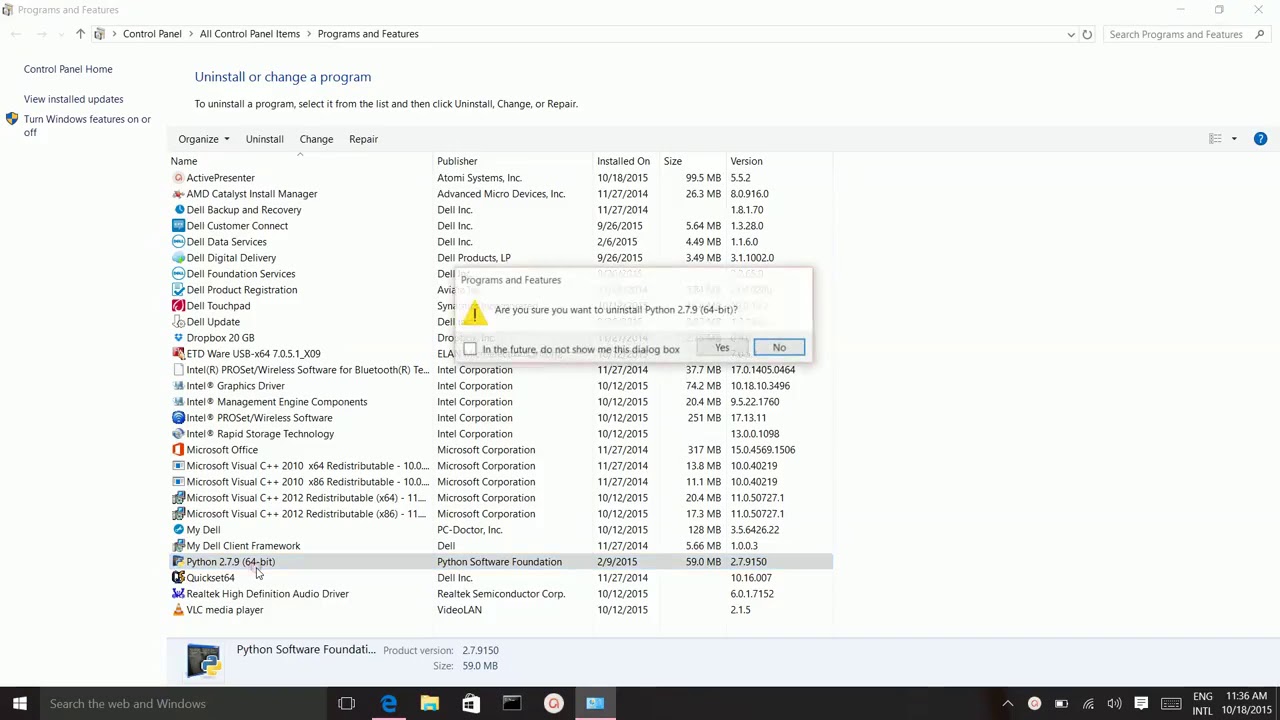Viewport: 1280px width, 720px height.
Task: Open the Windows Start button
Action: point(19,703)
